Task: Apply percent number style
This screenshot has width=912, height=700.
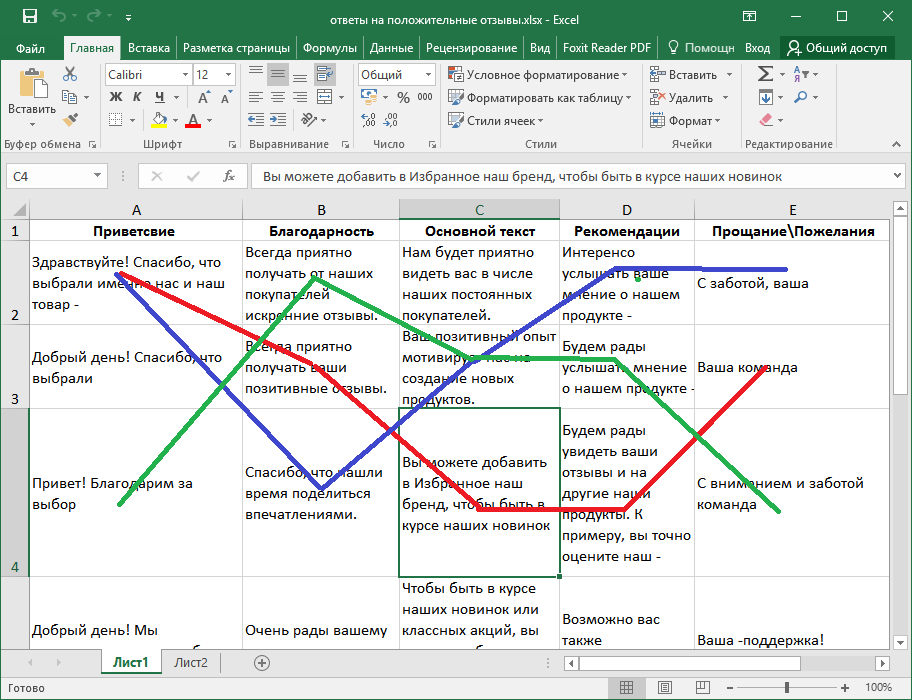Action: [x=403, y=97]
